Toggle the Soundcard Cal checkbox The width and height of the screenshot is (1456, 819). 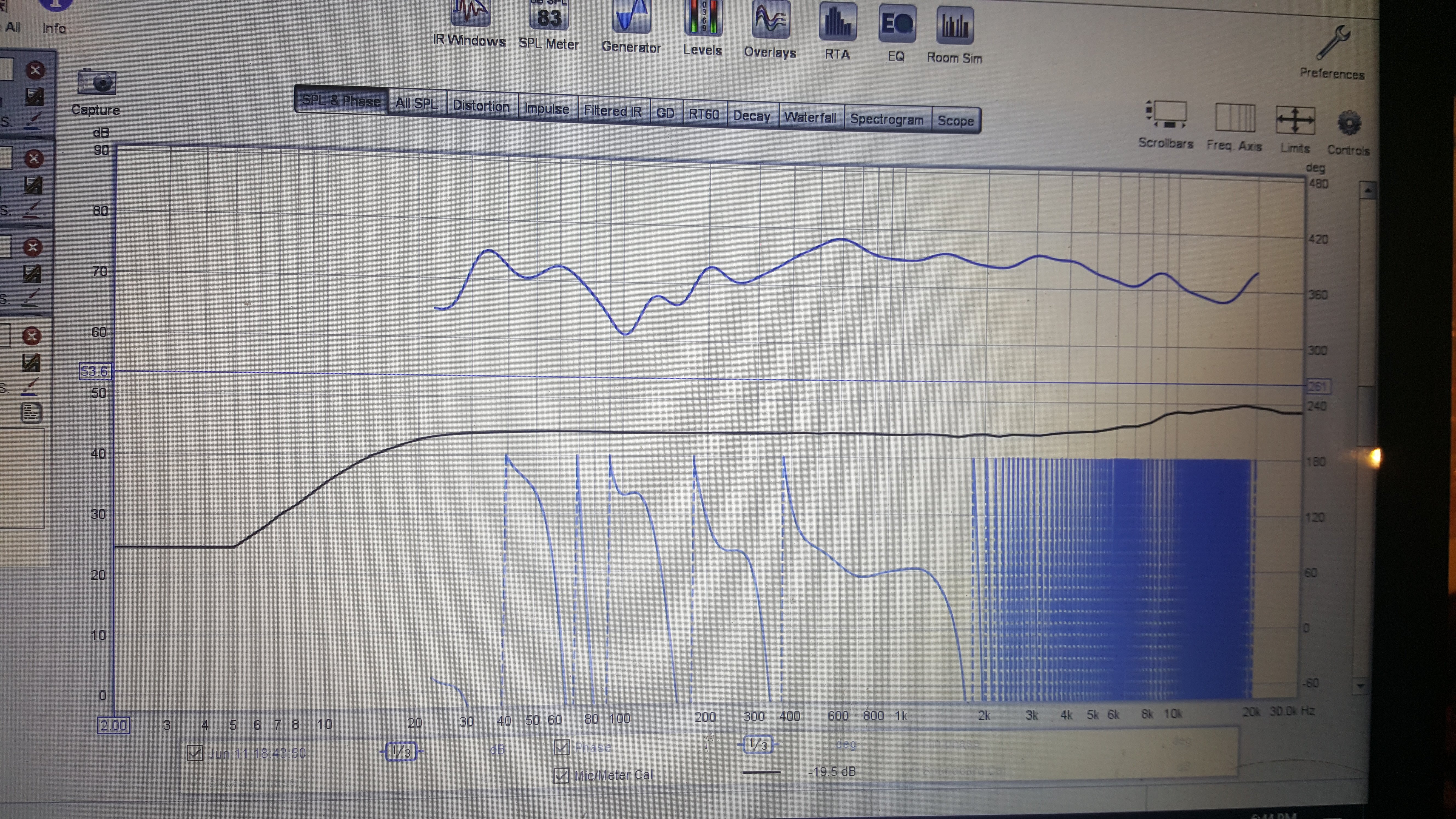909,770
